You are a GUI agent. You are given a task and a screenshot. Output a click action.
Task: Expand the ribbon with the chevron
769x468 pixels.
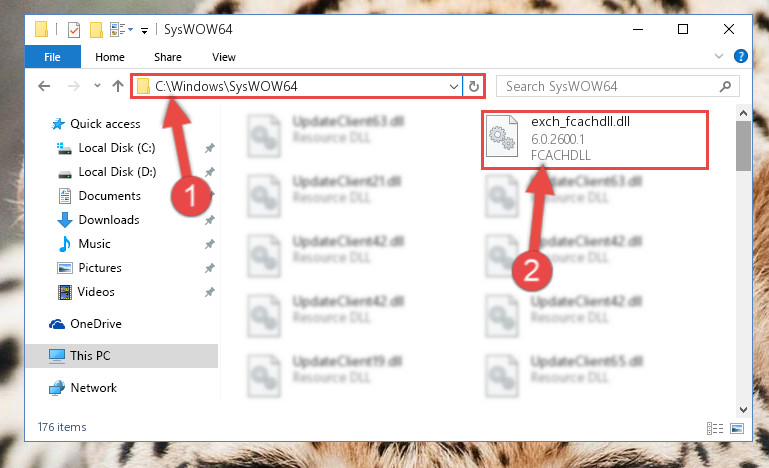719,56
